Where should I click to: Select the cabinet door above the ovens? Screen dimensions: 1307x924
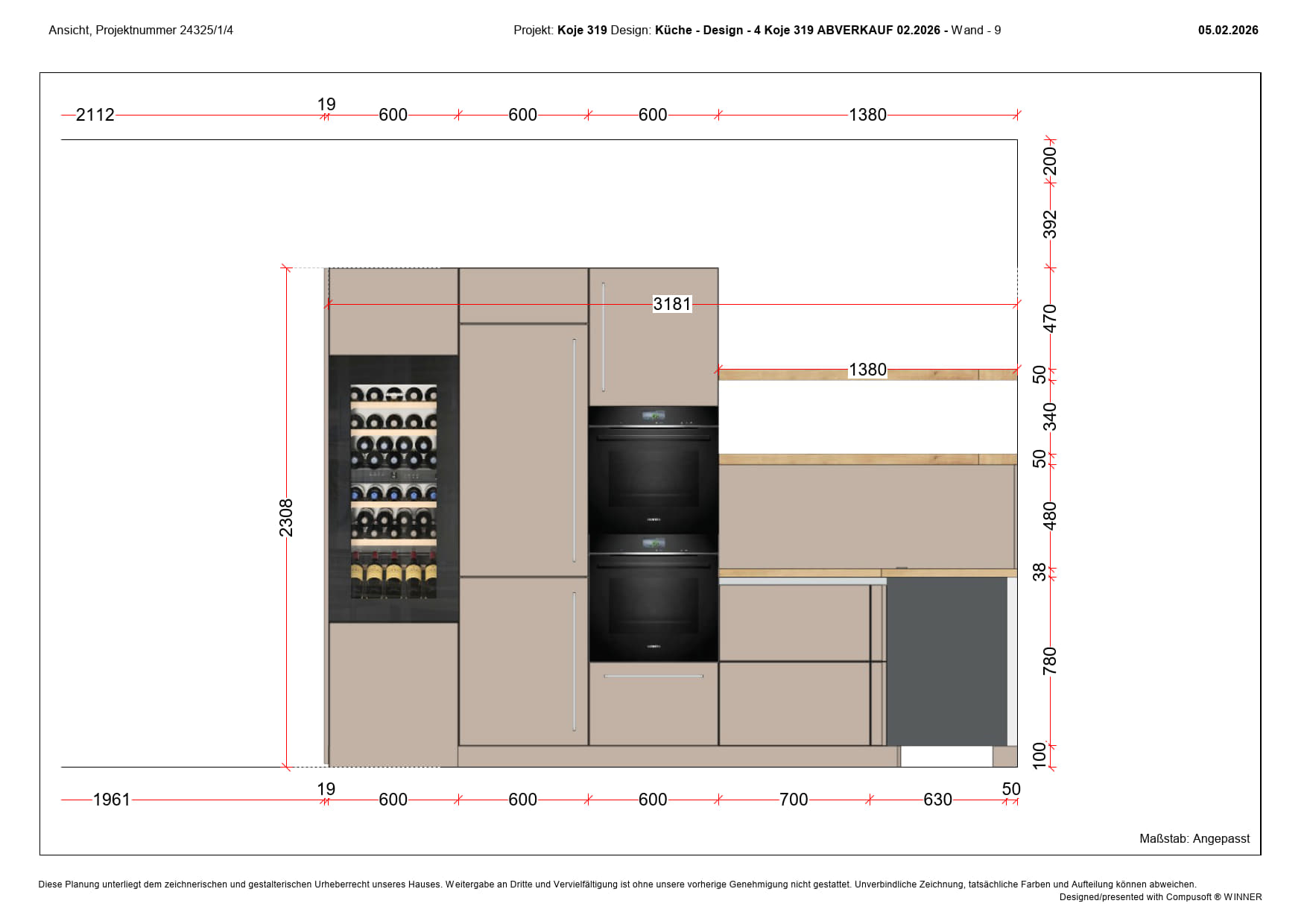pos(653,337)
